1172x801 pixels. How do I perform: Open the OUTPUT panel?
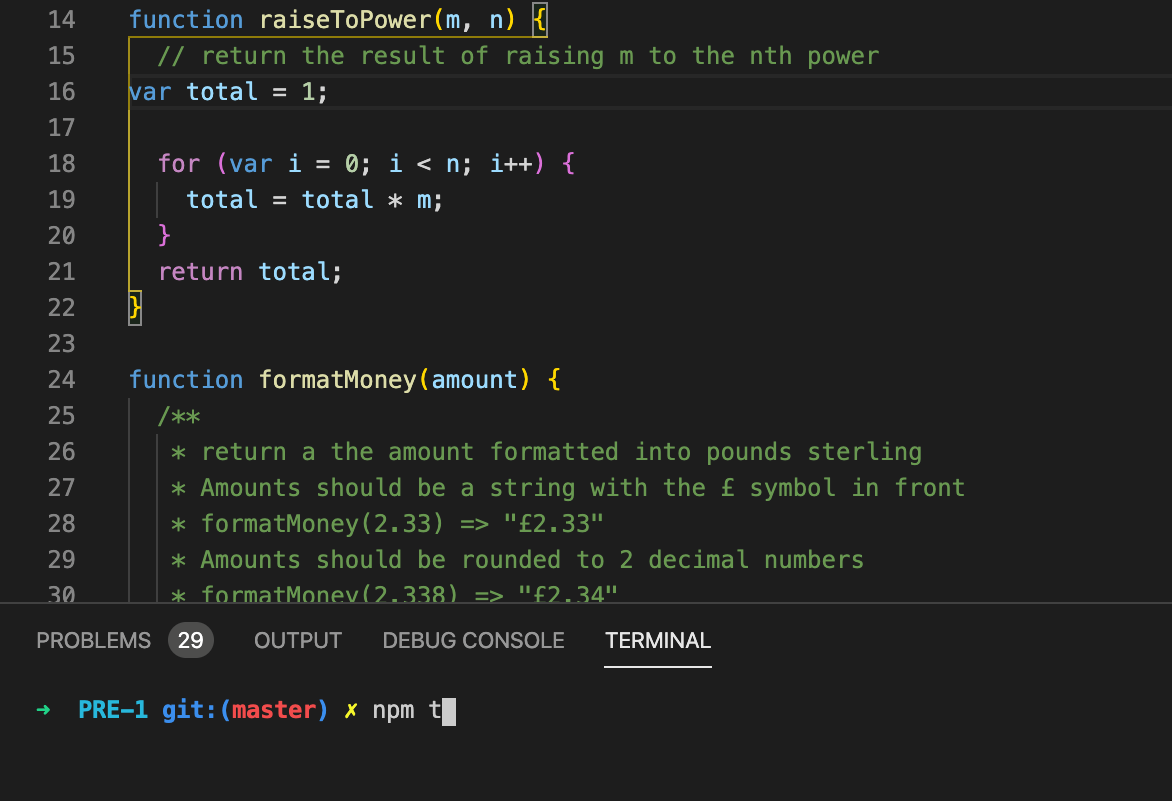click(x=297, y=640)
